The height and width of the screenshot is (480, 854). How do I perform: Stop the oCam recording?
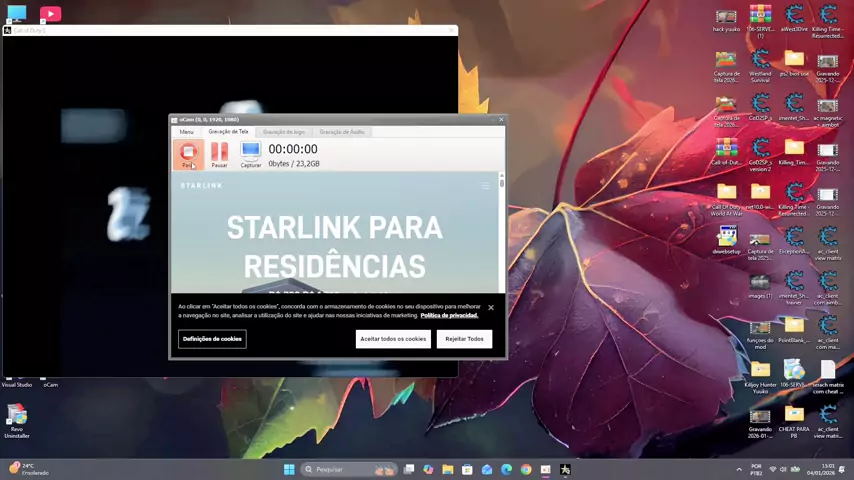pyautogui.click(x=188, y=153)
